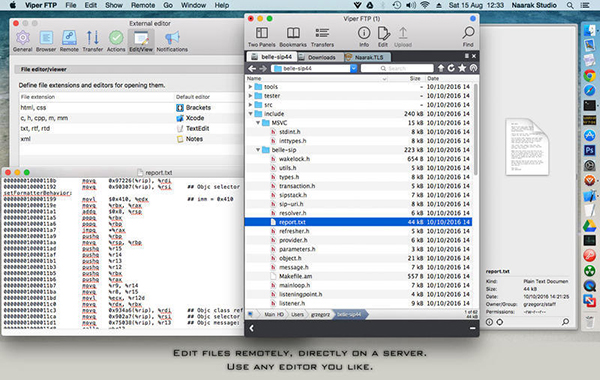Image resolution: width=600 pixels, height=380 pixels.
Task: Open the Go menu
Action: pyautogui.click(x=168, y=5)
